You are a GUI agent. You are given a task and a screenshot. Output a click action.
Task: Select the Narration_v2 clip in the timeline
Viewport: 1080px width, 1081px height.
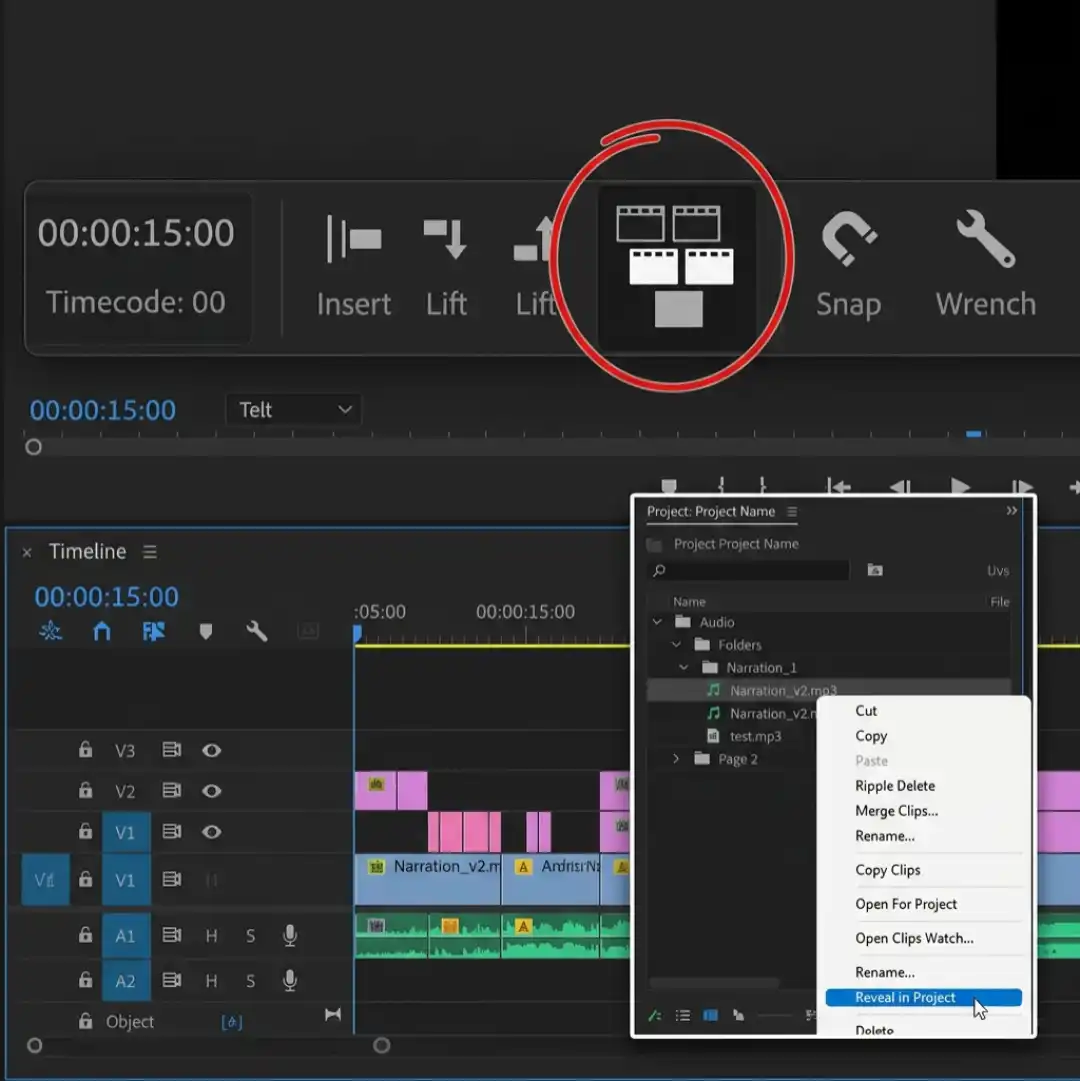pos(428,879)
